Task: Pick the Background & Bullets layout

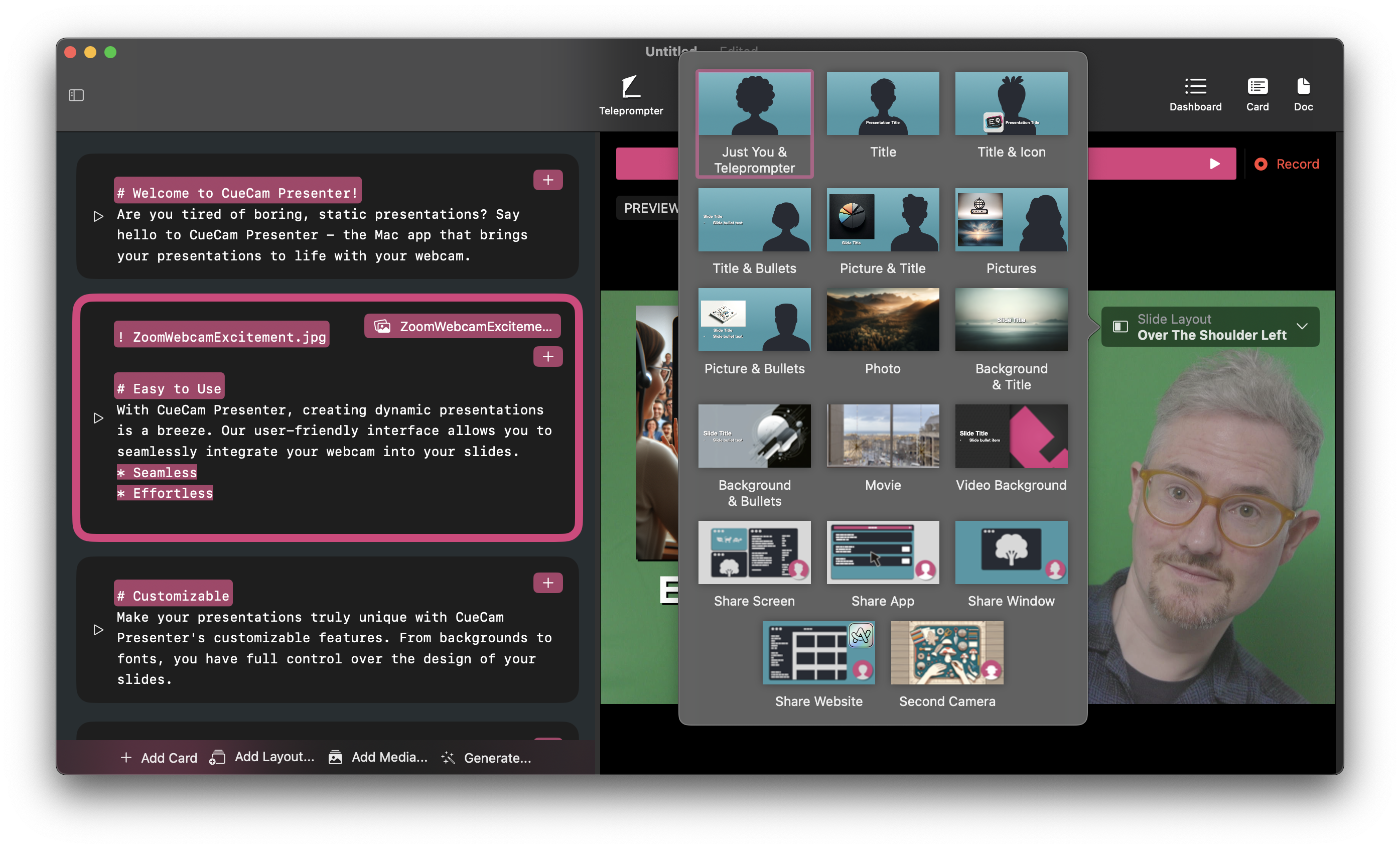Action: click(754, 456)
